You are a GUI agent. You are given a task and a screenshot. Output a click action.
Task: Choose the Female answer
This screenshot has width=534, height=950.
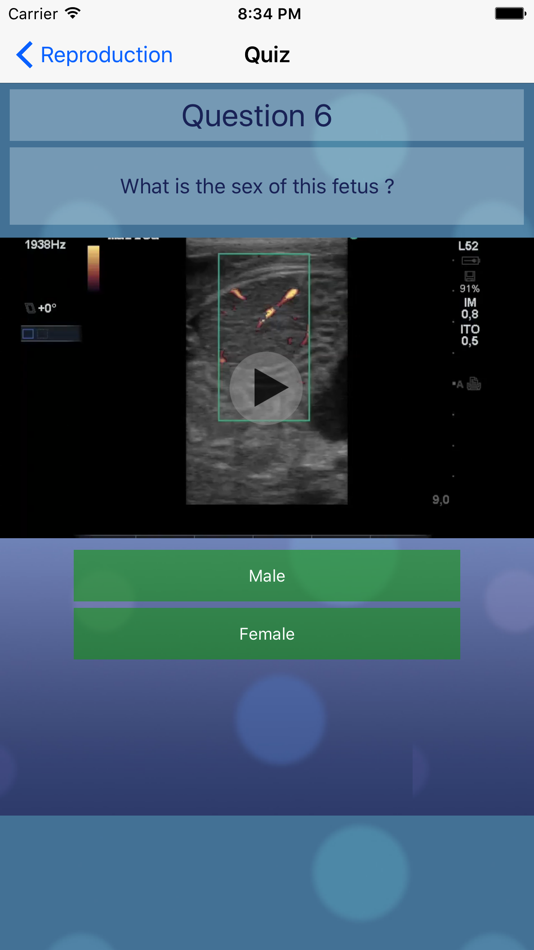(267, 634)
